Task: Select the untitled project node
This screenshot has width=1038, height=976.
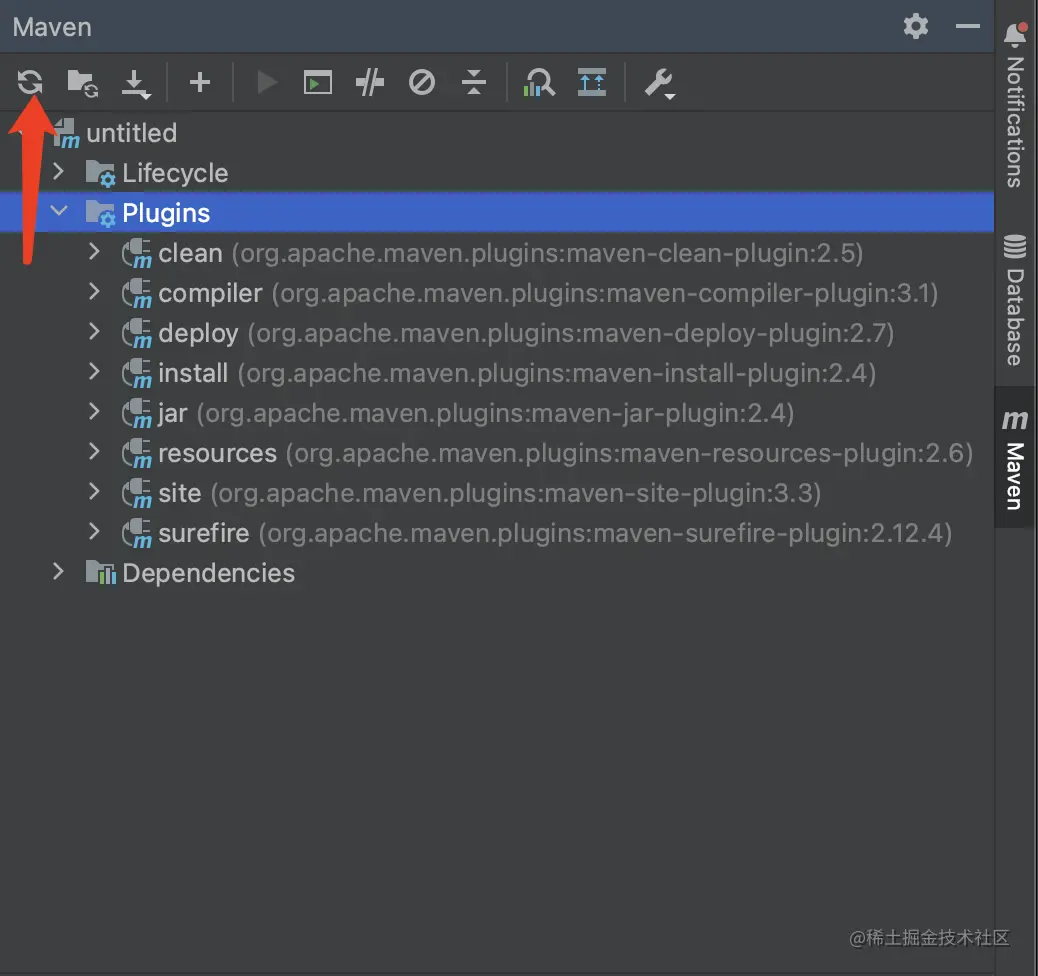Action: pos(132,133)
